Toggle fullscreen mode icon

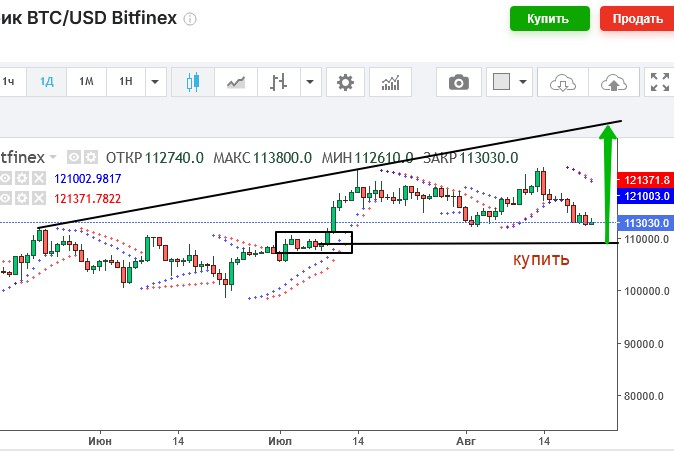click(x=659, y=82)
